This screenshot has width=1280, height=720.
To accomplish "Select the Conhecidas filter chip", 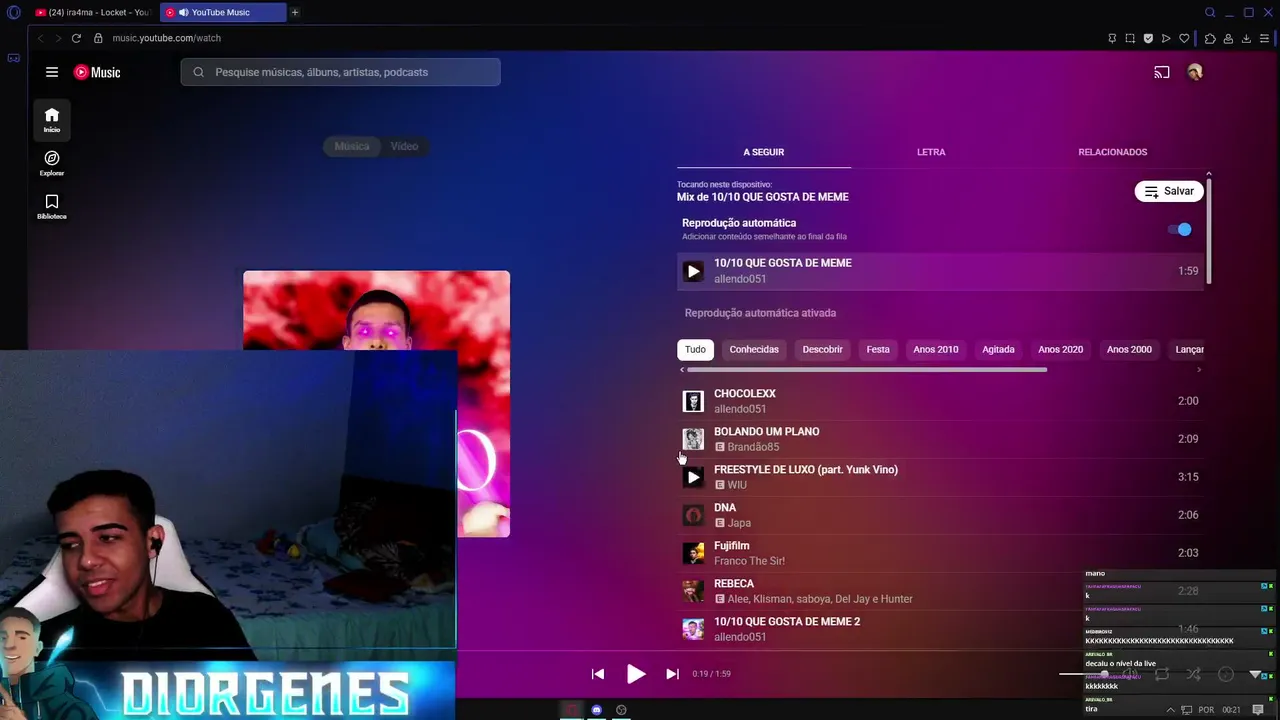I will coord(754,349).
